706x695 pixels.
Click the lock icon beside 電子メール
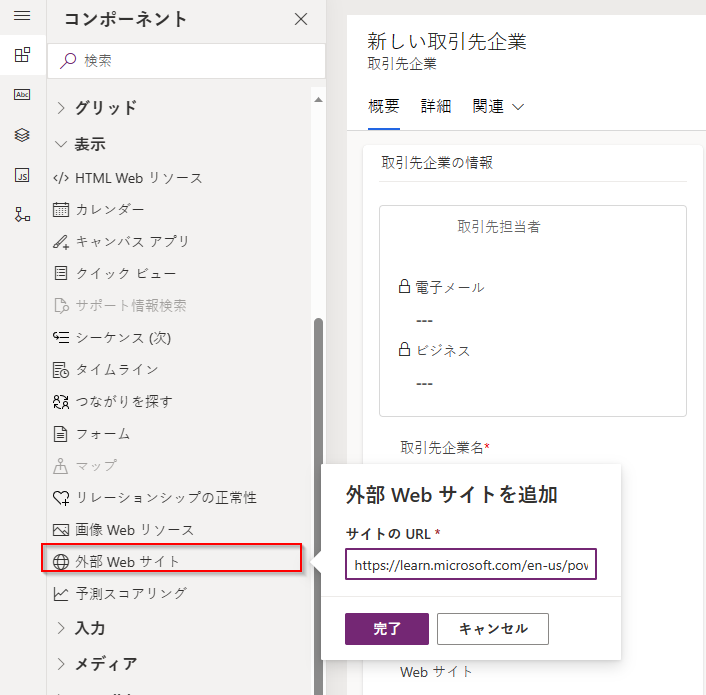pyautogui.click(x=404, y=286)
